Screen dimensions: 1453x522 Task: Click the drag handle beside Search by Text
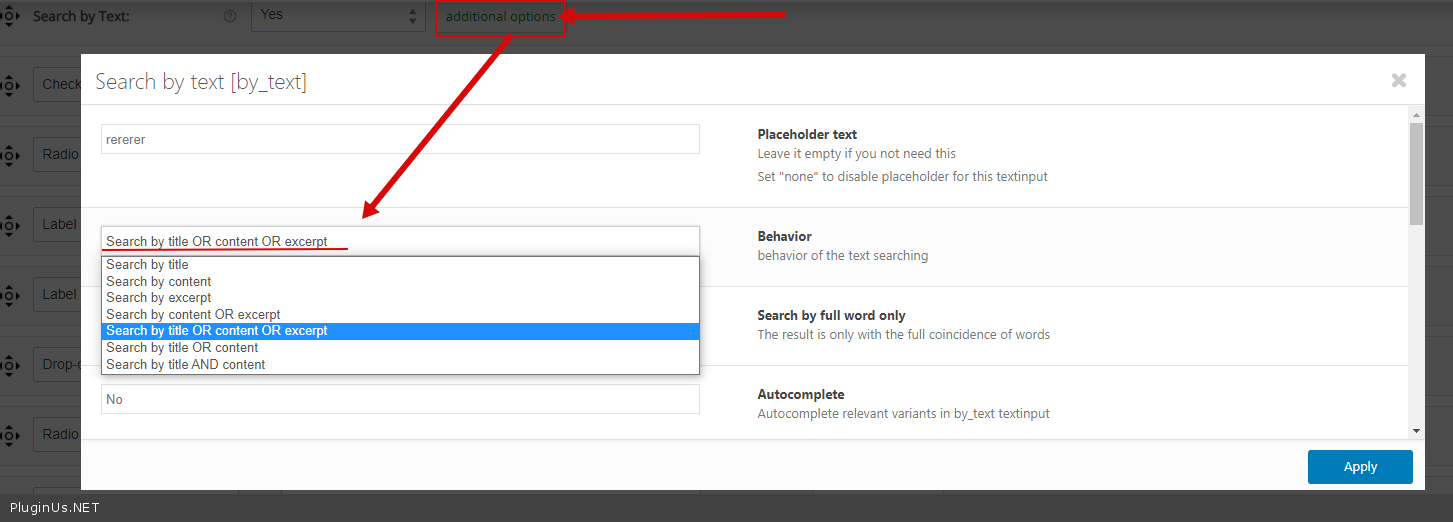click(x=9, y=17)
